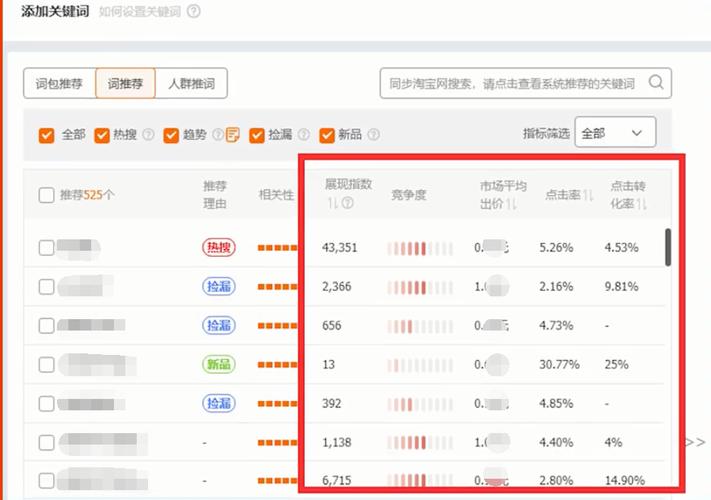Click the 展现指数 column header
Screen dimensions: 711x500
click(x=348, y=184)
